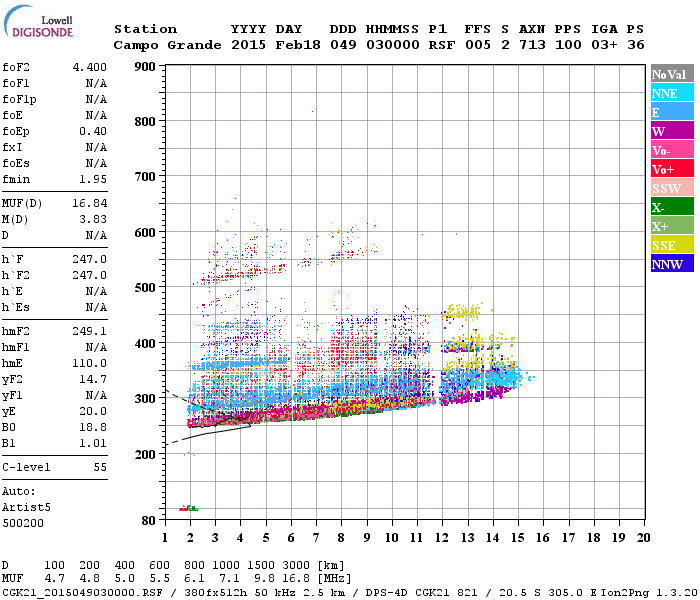Viewport: 700px width, 600px height.
Task: Select the E blue legend swatch
Action: [x=672, y=112]
